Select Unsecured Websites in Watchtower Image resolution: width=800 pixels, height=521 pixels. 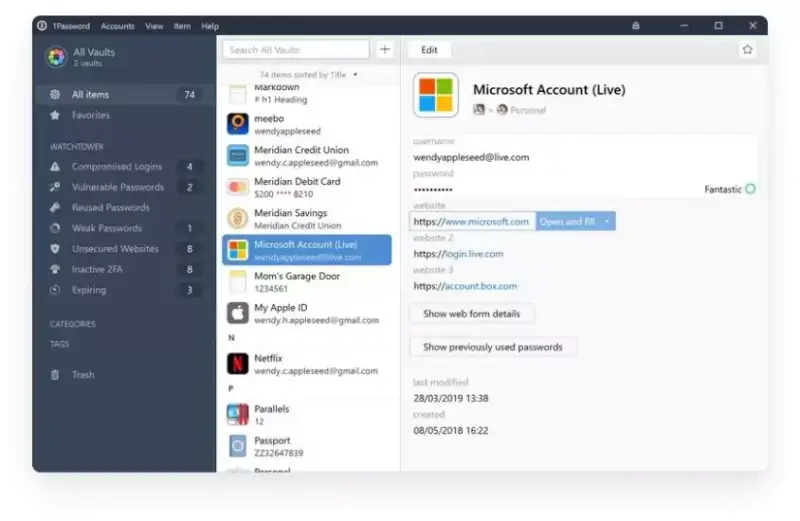click(124, 249)
